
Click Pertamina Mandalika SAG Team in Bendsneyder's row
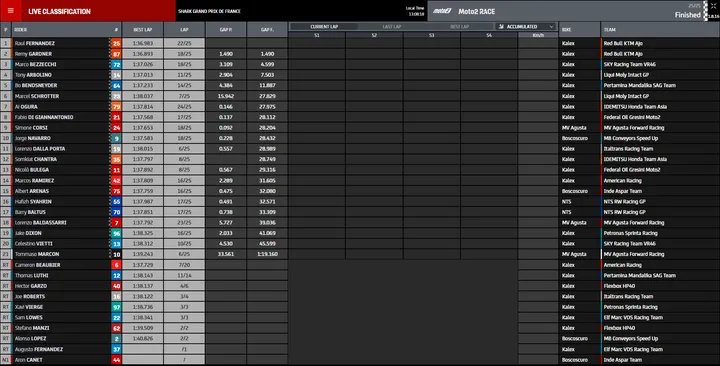640,85
